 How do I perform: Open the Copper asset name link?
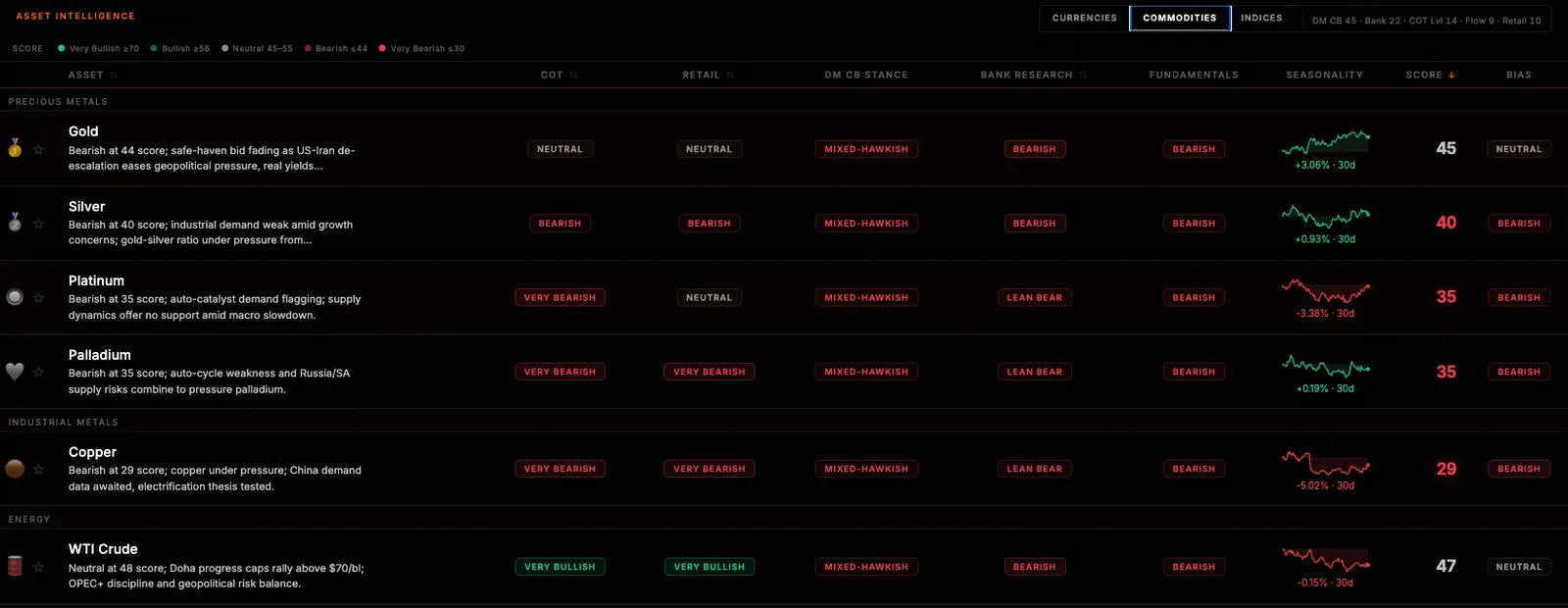pyautogui.click(x=92, y=452)
